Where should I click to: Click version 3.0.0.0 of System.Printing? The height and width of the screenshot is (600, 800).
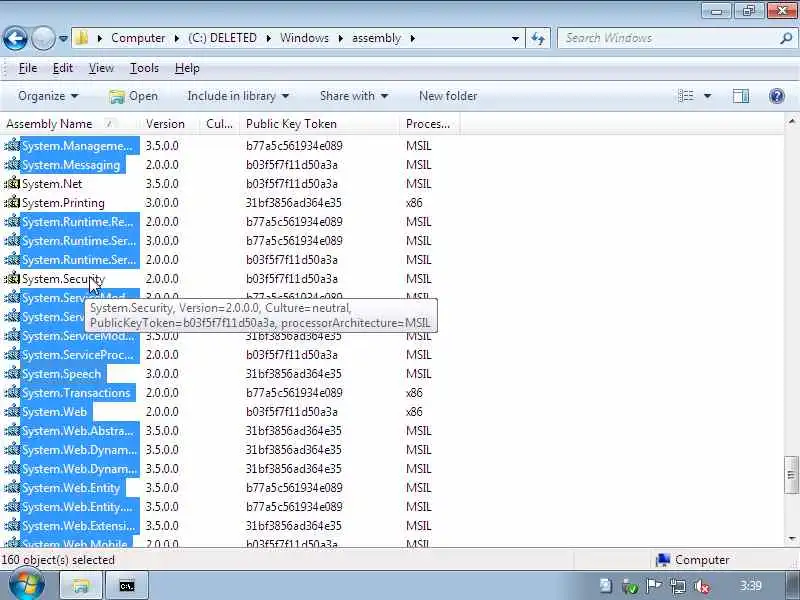pos(162,203)
